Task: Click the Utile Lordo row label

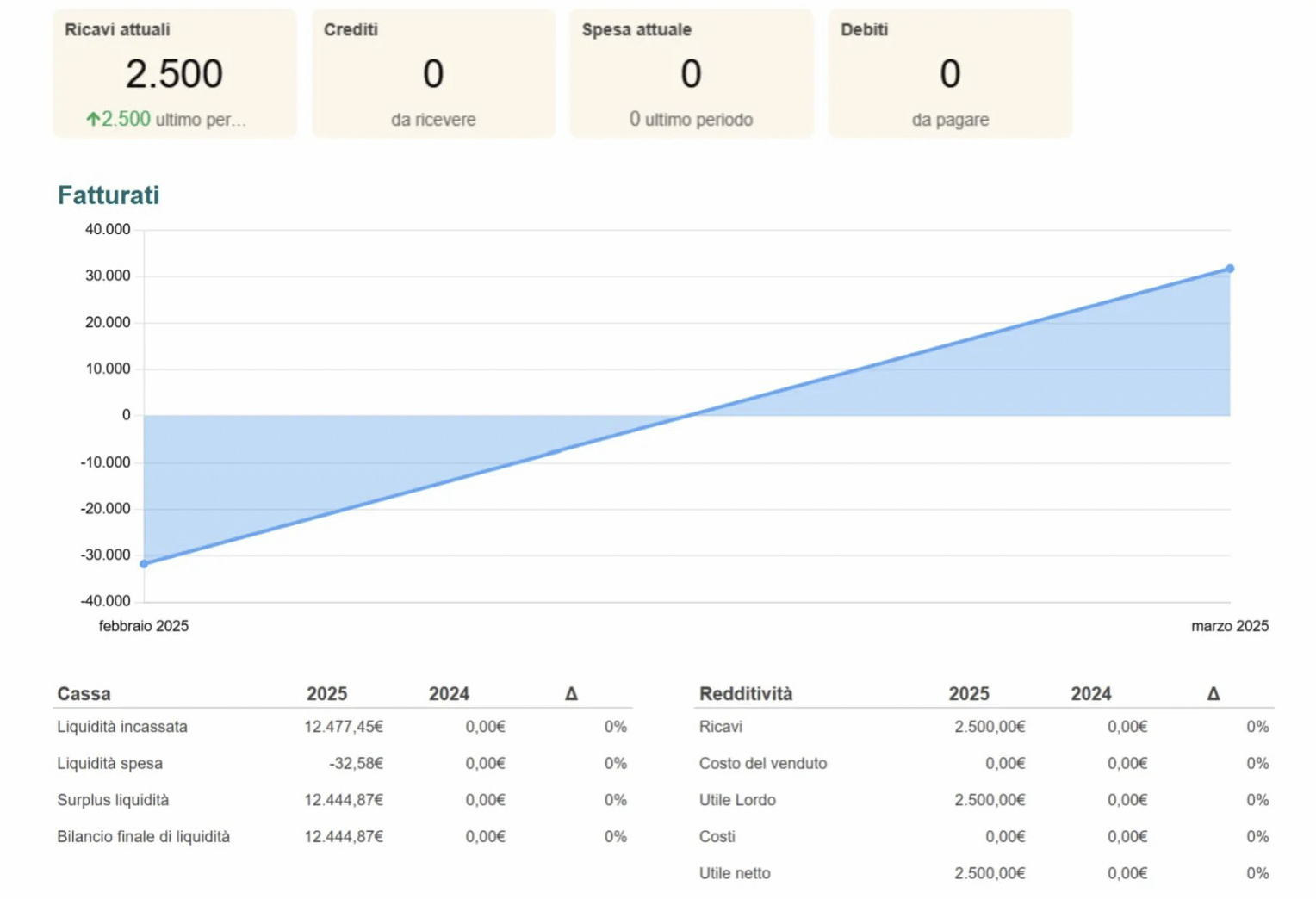Action: click(x=737, y=800)
